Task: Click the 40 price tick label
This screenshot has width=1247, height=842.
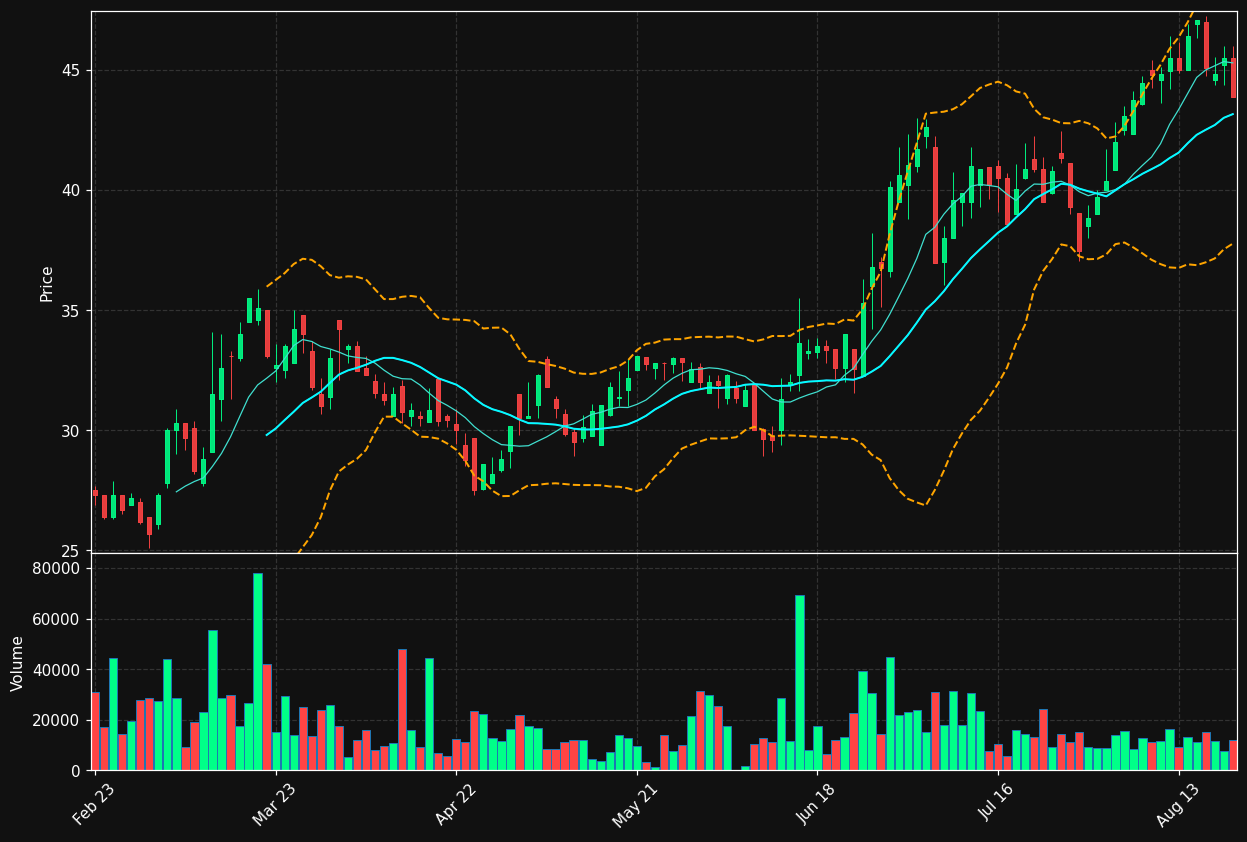Action: (x=73, y=191)
